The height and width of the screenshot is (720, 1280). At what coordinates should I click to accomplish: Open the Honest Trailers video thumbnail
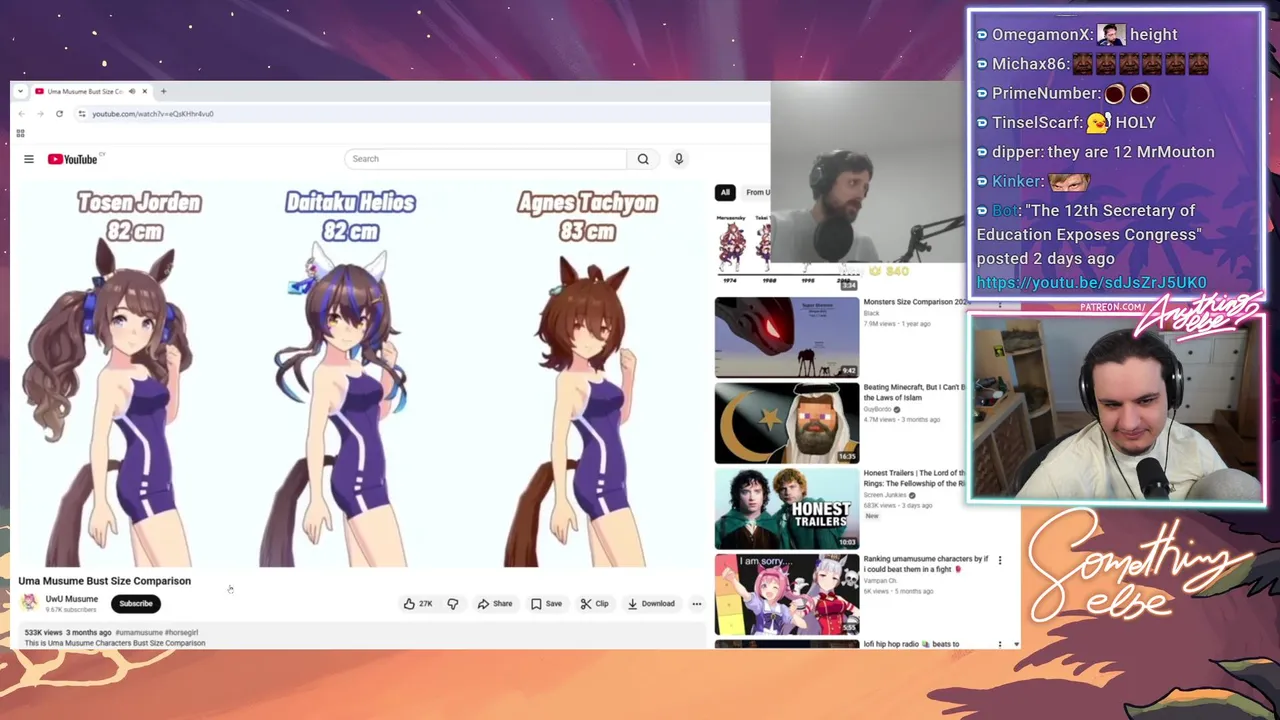pyautogui.click(x=787, y=509)
